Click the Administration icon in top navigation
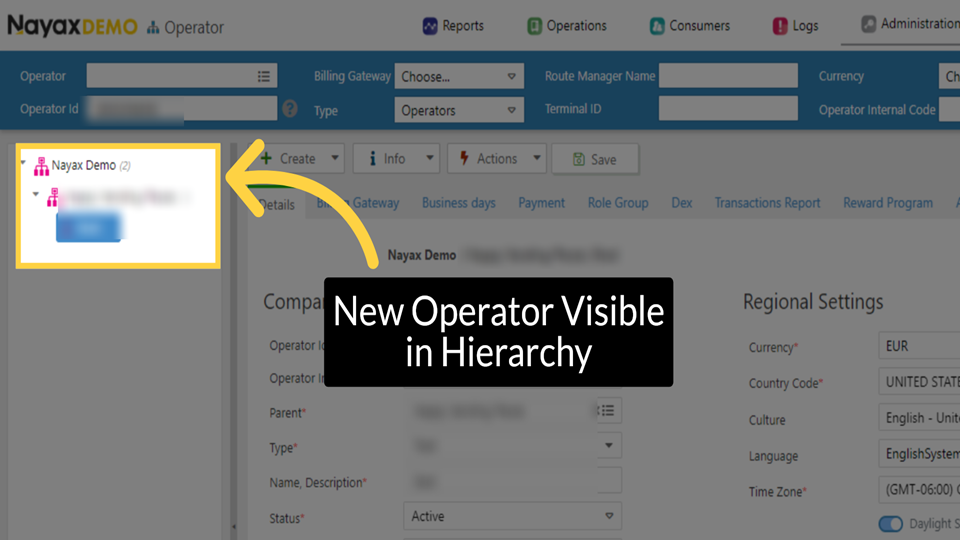The width and height of the screenshot is (960, 540). pos(868,25)
